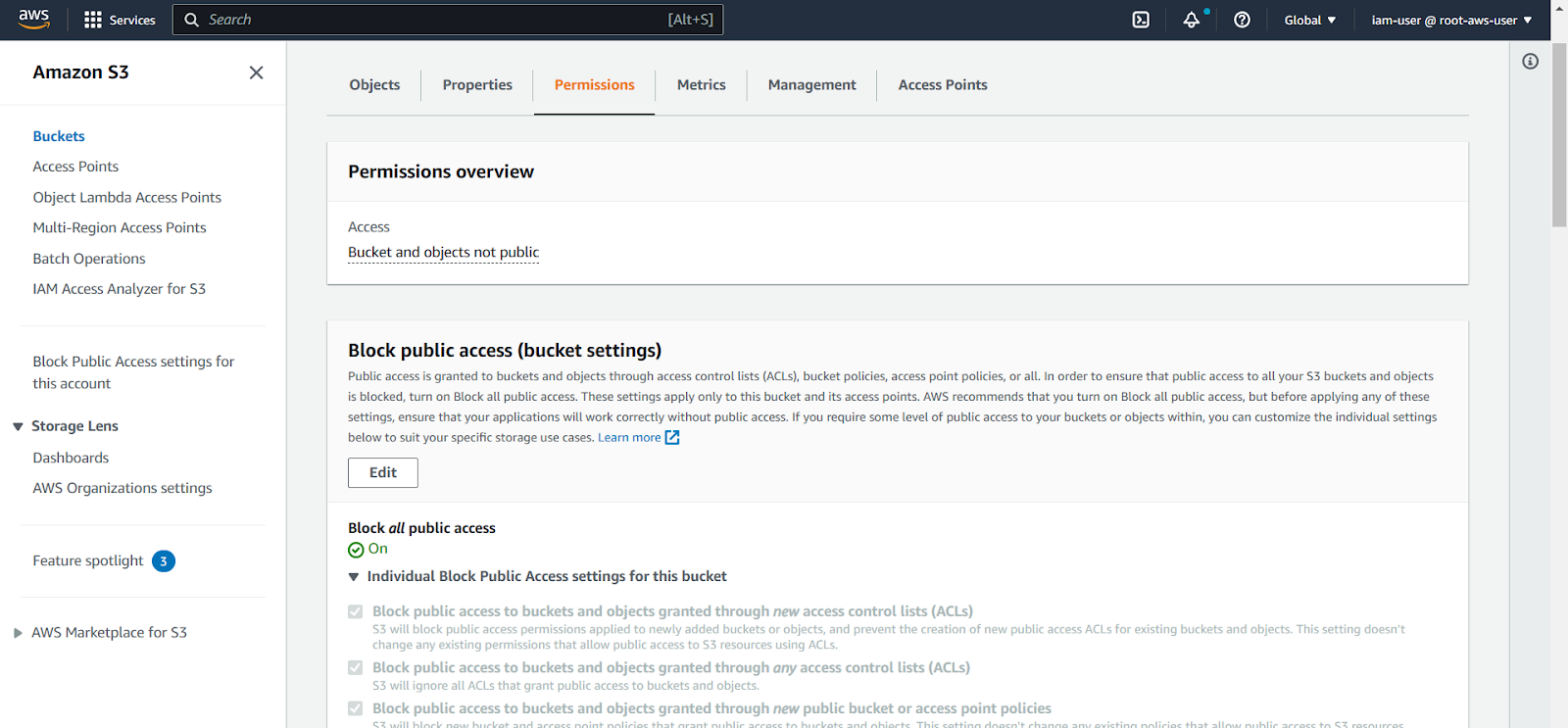The image size is (1568, 728).
Task: Switch to the Properties tab
Action: coord(477,85)
